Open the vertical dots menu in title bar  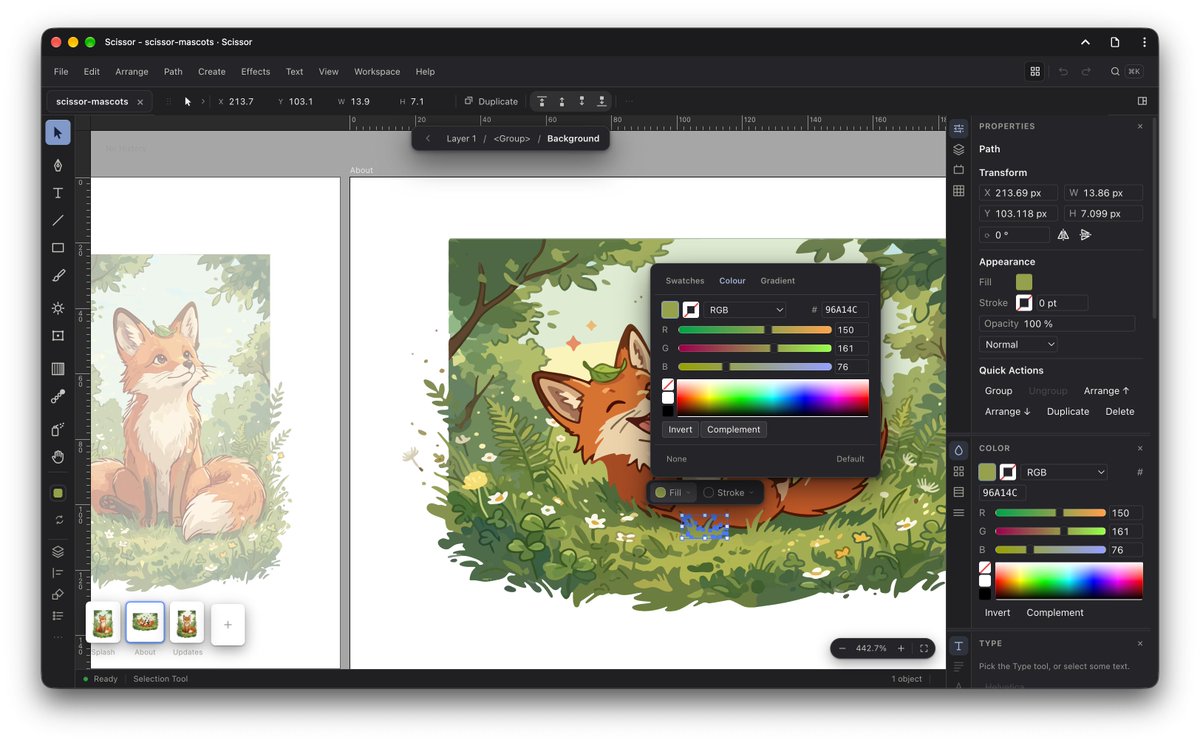[1145, 42]
